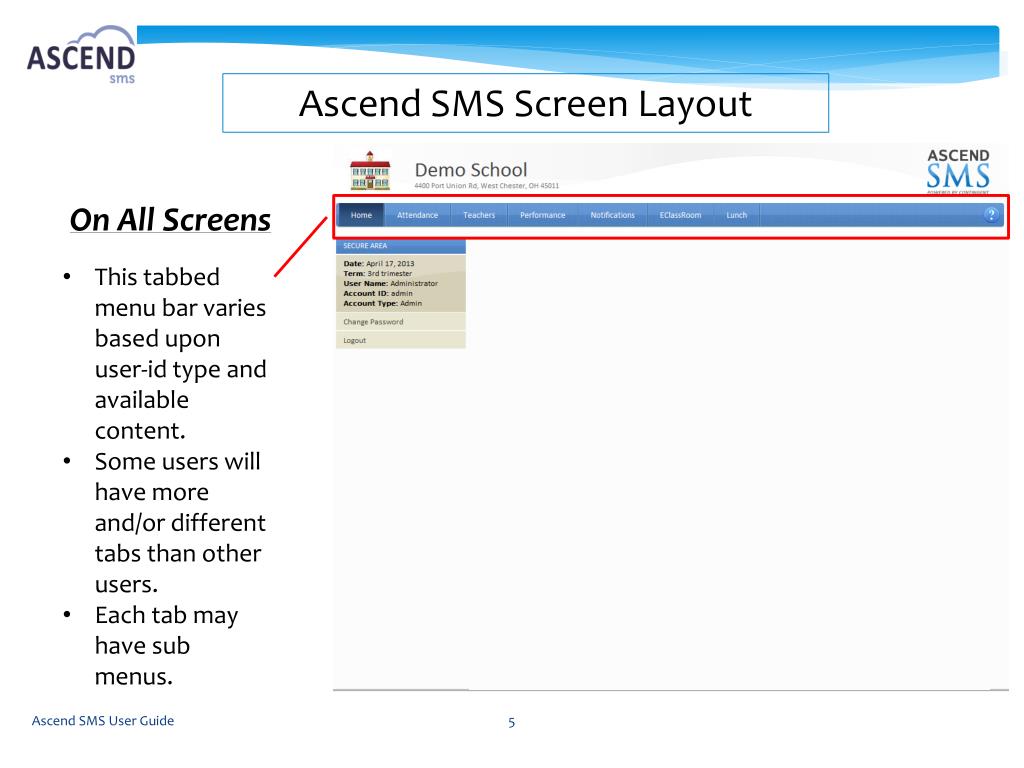
Task: Select the Date: April 17, 2013 line
Action: 379,264
